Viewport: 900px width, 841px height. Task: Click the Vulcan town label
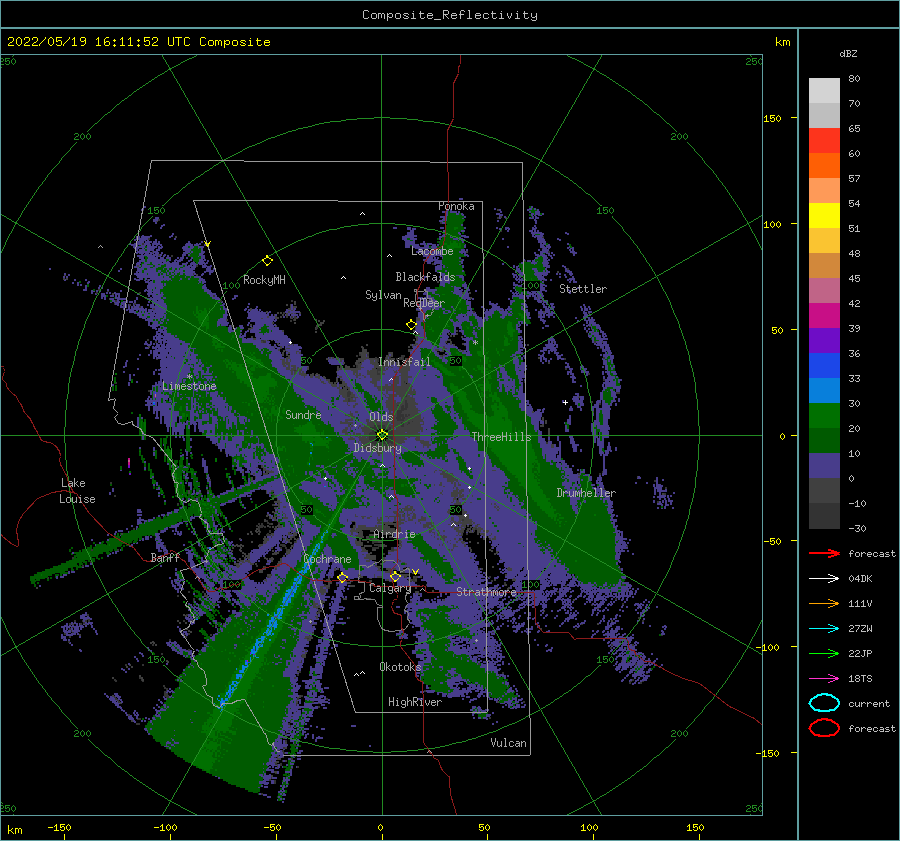(508, 743)
